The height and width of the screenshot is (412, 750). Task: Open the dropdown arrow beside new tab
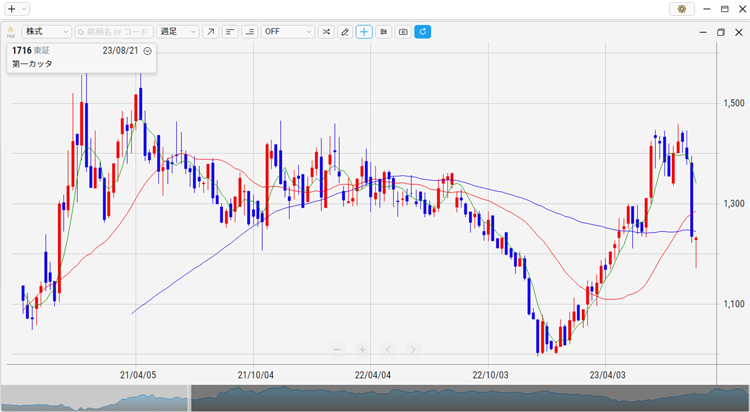24,9
